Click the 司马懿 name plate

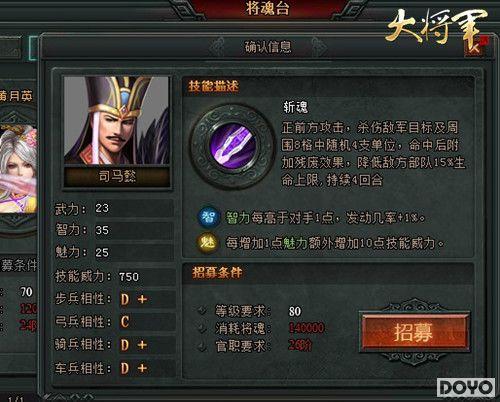pyautogui.click(x=117, y=177)
